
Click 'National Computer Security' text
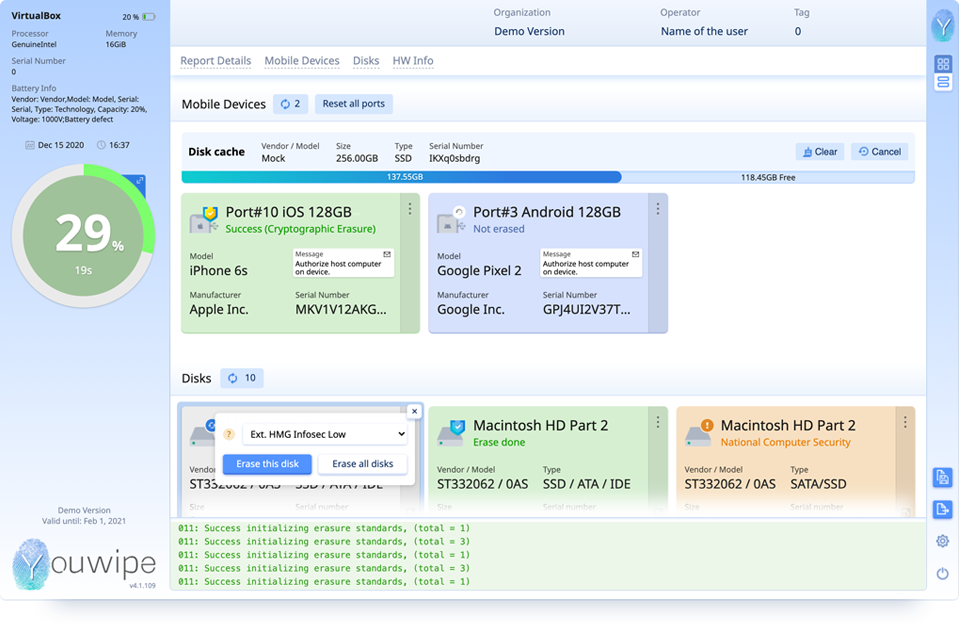tap(785, 442)
